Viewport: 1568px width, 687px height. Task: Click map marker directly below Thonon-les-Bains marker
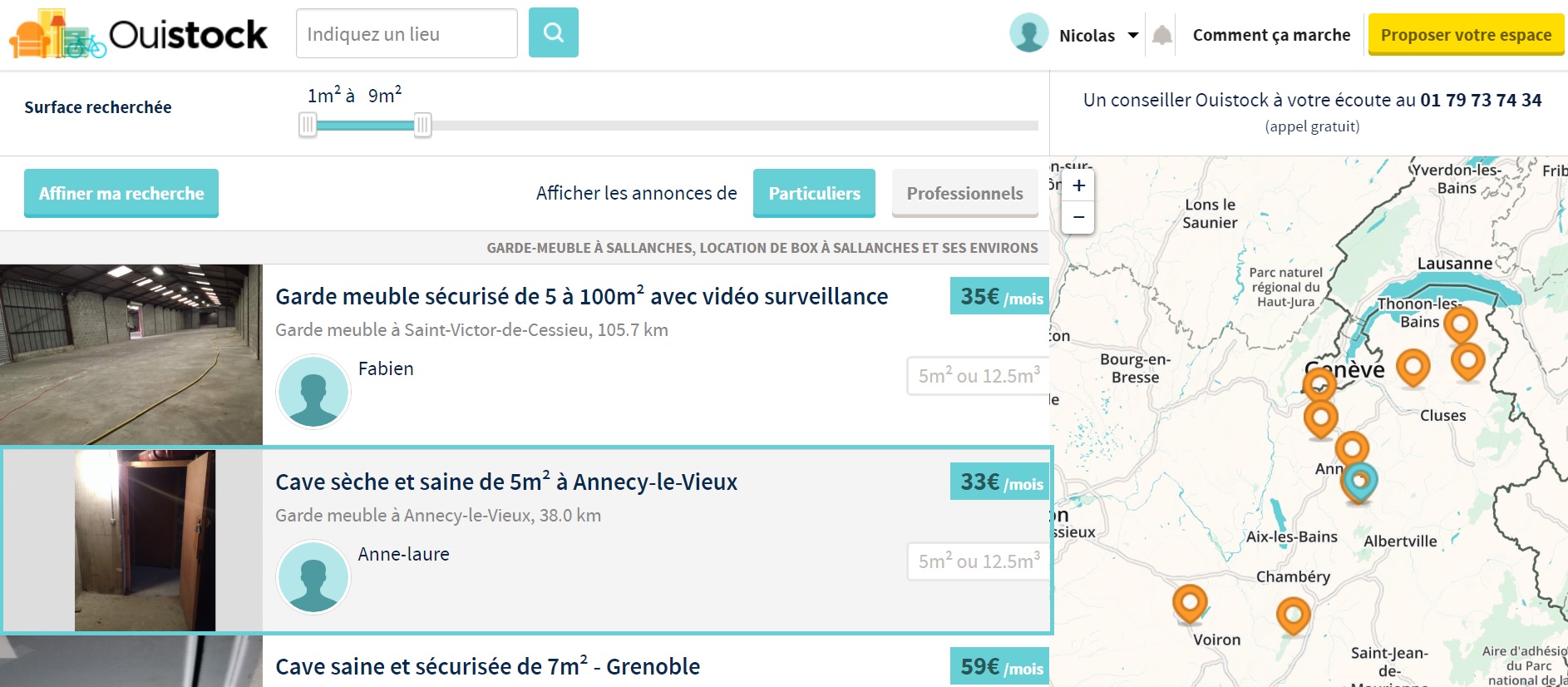[1467, 361]
